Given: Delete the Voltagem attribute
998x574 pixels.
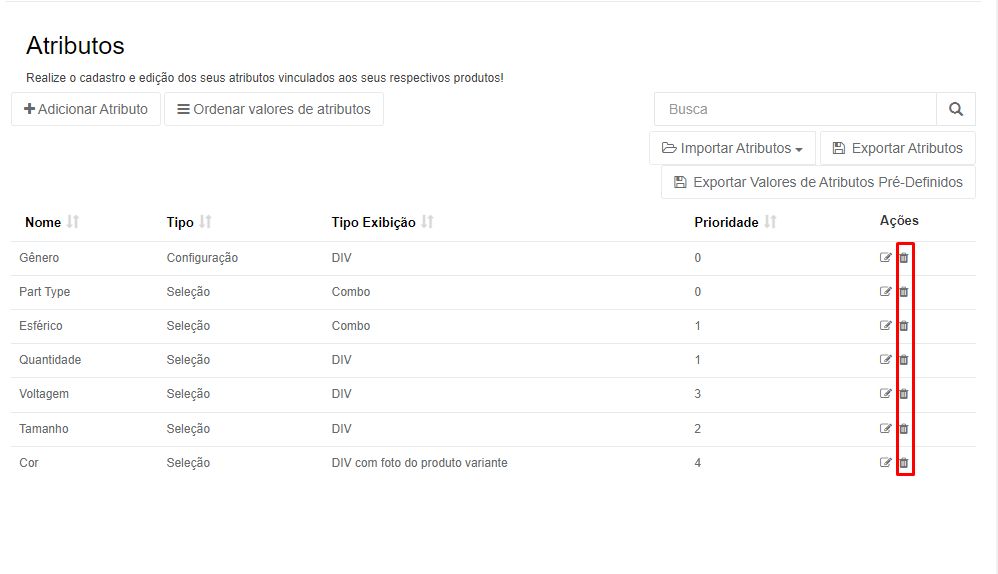Looking at the screenshot, I should 904,394.
